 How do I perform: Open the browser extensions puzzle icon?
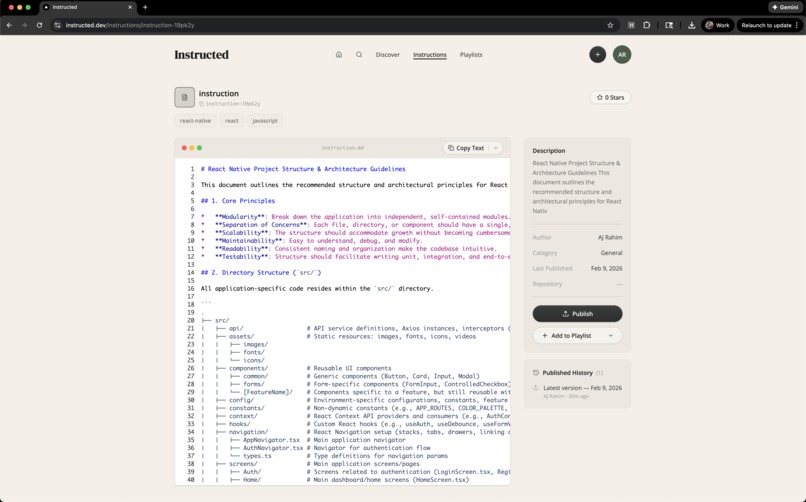647,25
